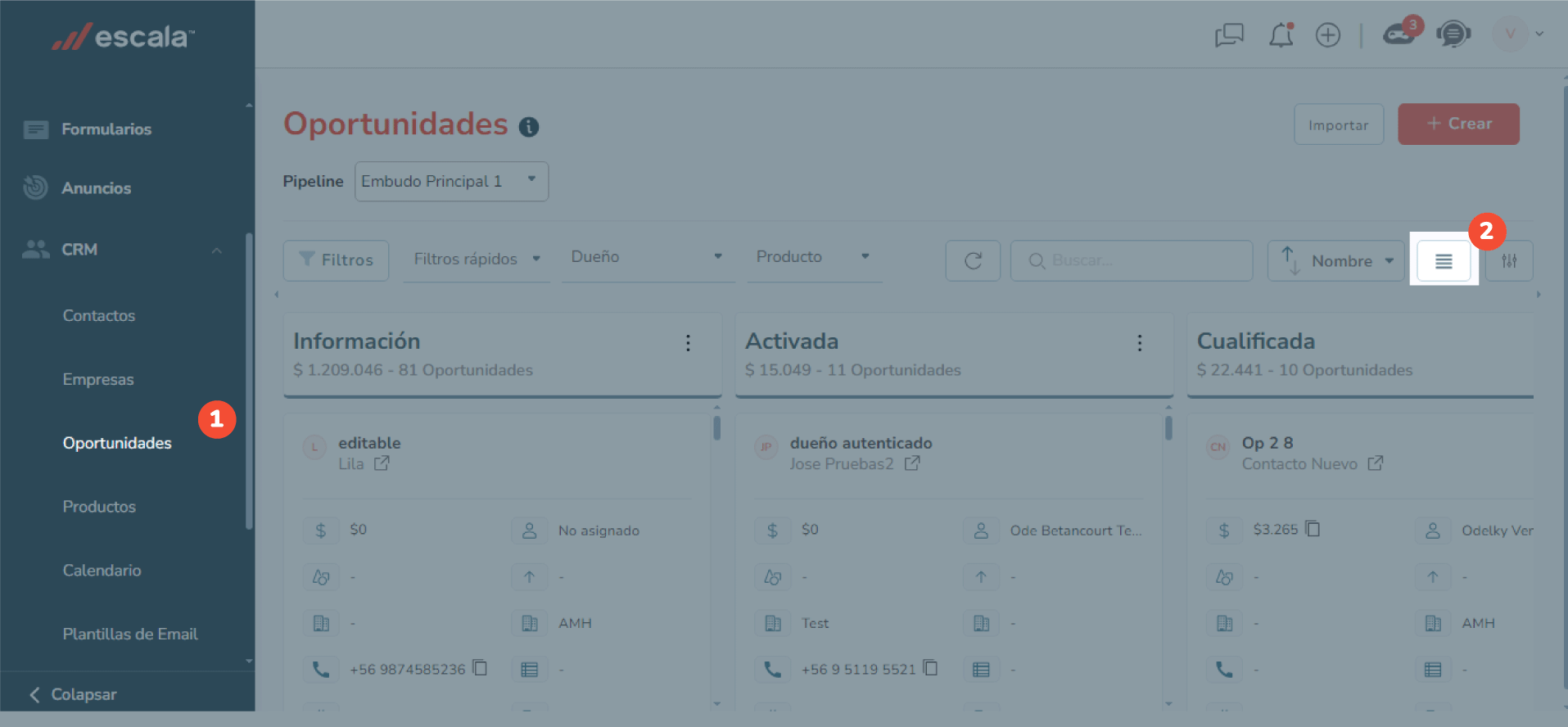Open the Dueño filter dropdown
This screenshot has height=727, width=1568.
(x=647, y=257)
